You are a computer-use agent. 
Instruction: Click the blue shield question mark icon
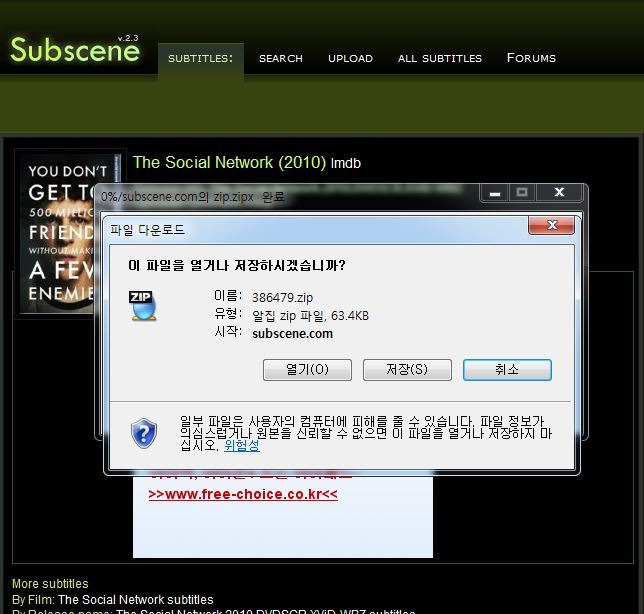(x=144, y=433)
